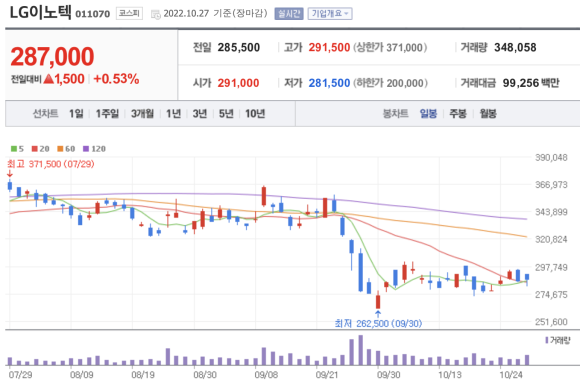Select the 10년 line chart tab
This screenshot has height=392, width=580.
pyautogui.click(x=255, y=114)
